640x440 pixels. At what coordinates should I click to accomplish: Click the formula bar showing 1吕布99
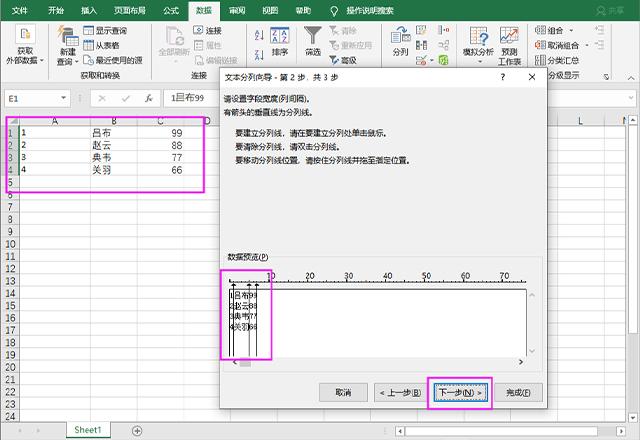[191, 98]
